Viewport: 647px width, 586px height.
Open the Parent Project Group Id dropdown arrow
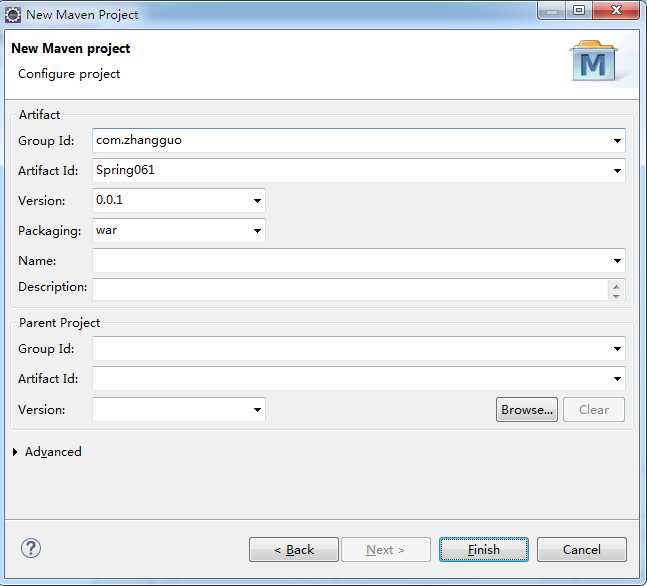(617, 349)
